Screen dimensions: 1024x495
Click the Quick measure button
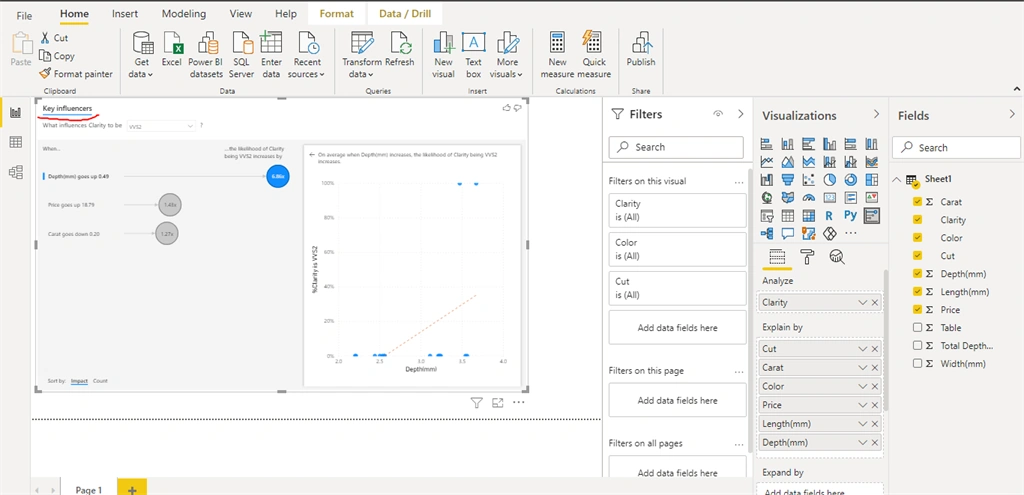tap(594, 55)
